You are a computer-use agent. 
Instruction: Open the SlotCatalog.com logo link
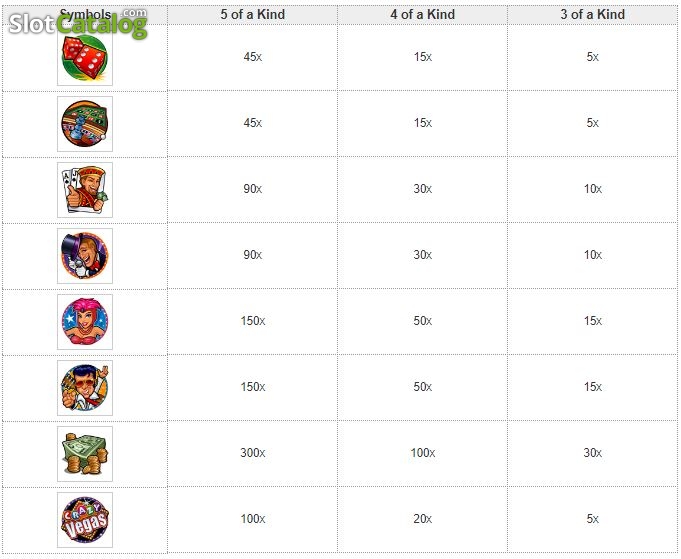click(x=78, y=23)
